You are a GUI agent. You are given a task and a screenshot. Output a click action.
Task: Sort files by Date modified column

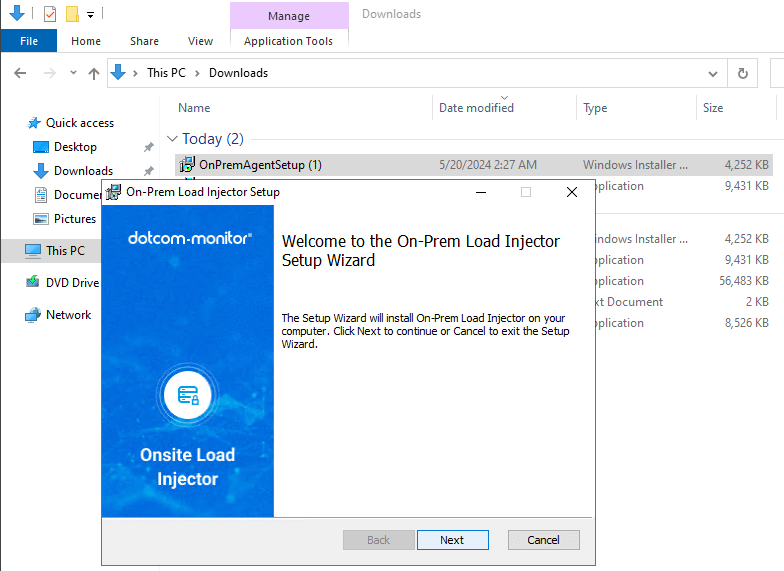click(476, 108)
